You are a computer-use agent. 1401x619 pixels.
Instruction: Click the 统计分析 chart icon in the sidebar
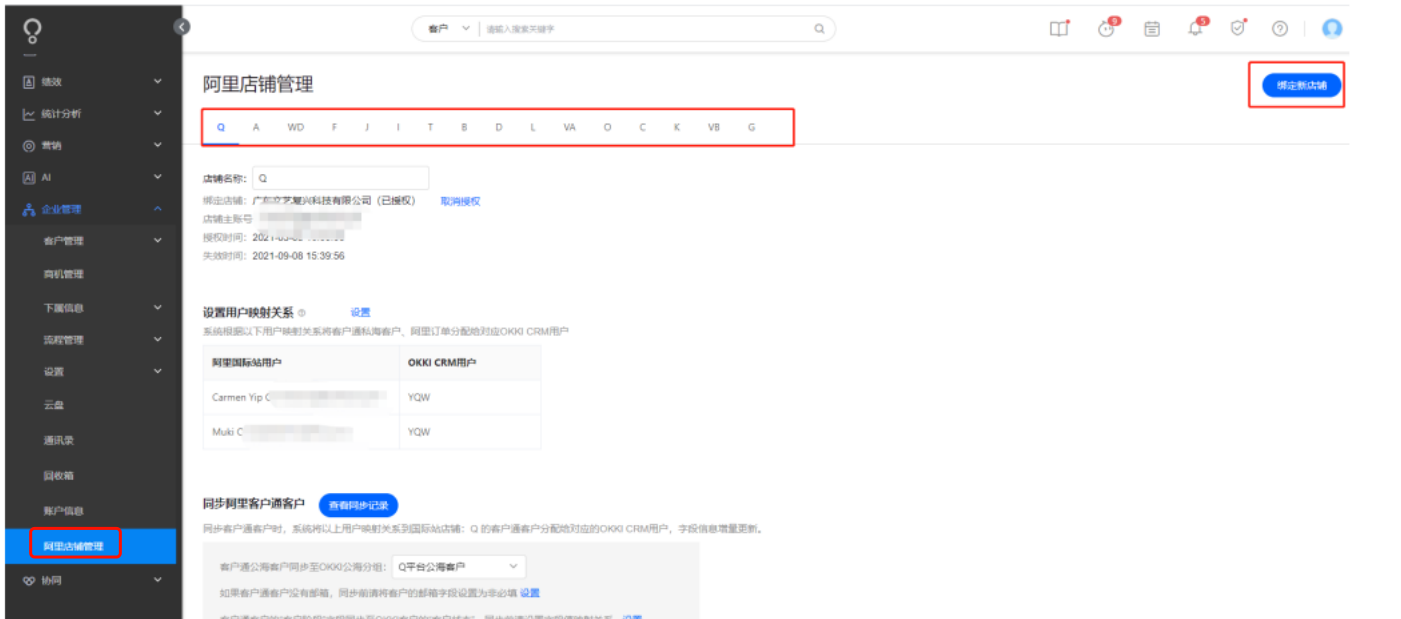[x=29, y=114]
